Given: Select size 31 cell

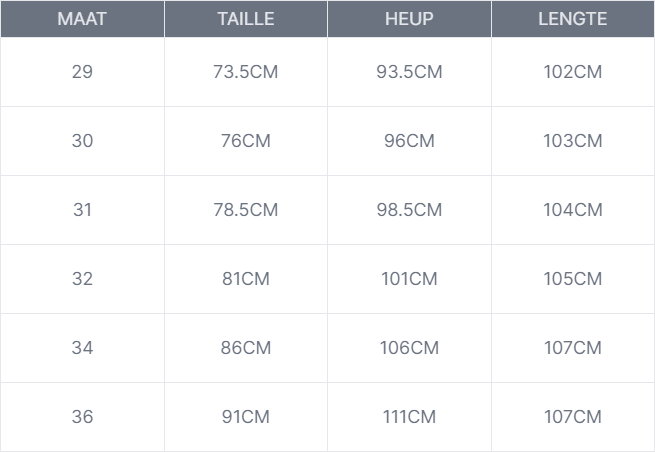Looking at the screenshot, I should pyautogui.click(x=82, y=210).
